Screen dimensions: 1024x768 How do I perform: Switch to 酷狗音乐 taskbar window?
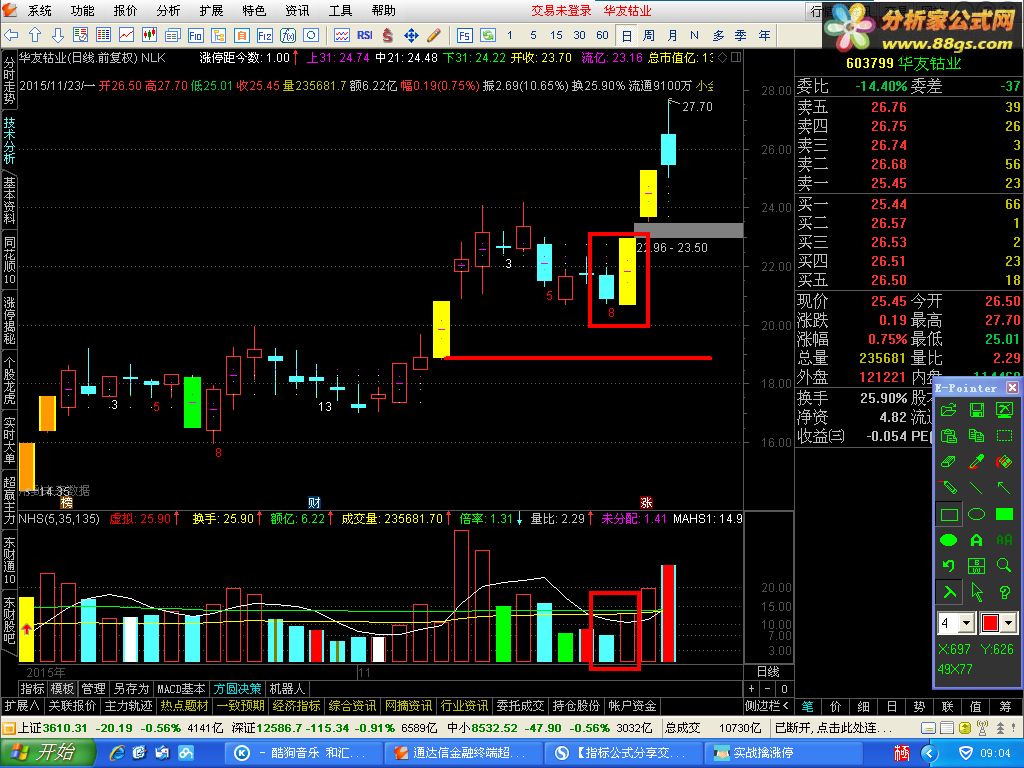point(302,752)
